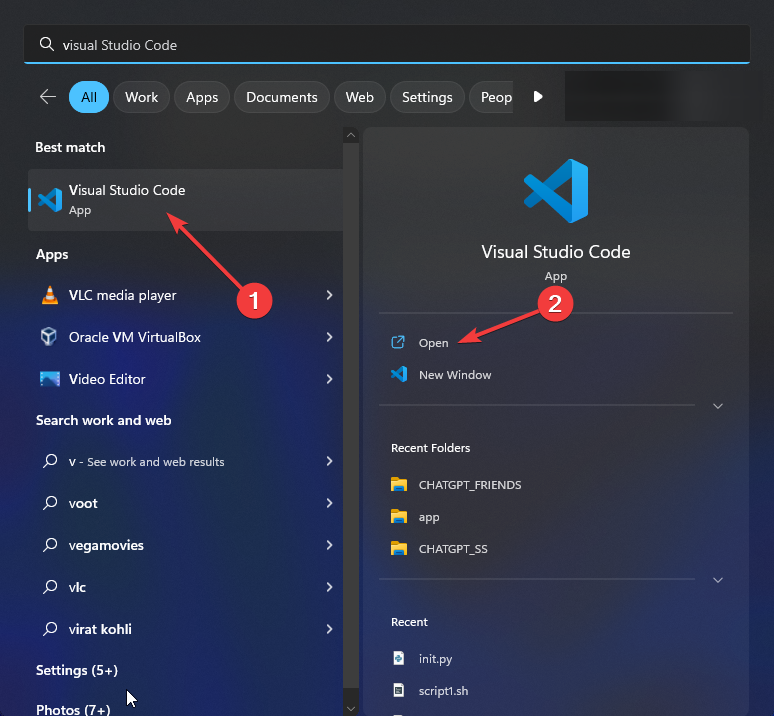Switch to the Web filter tab
Viewport: 774px width, 716px height.
[x=359, y=97]
